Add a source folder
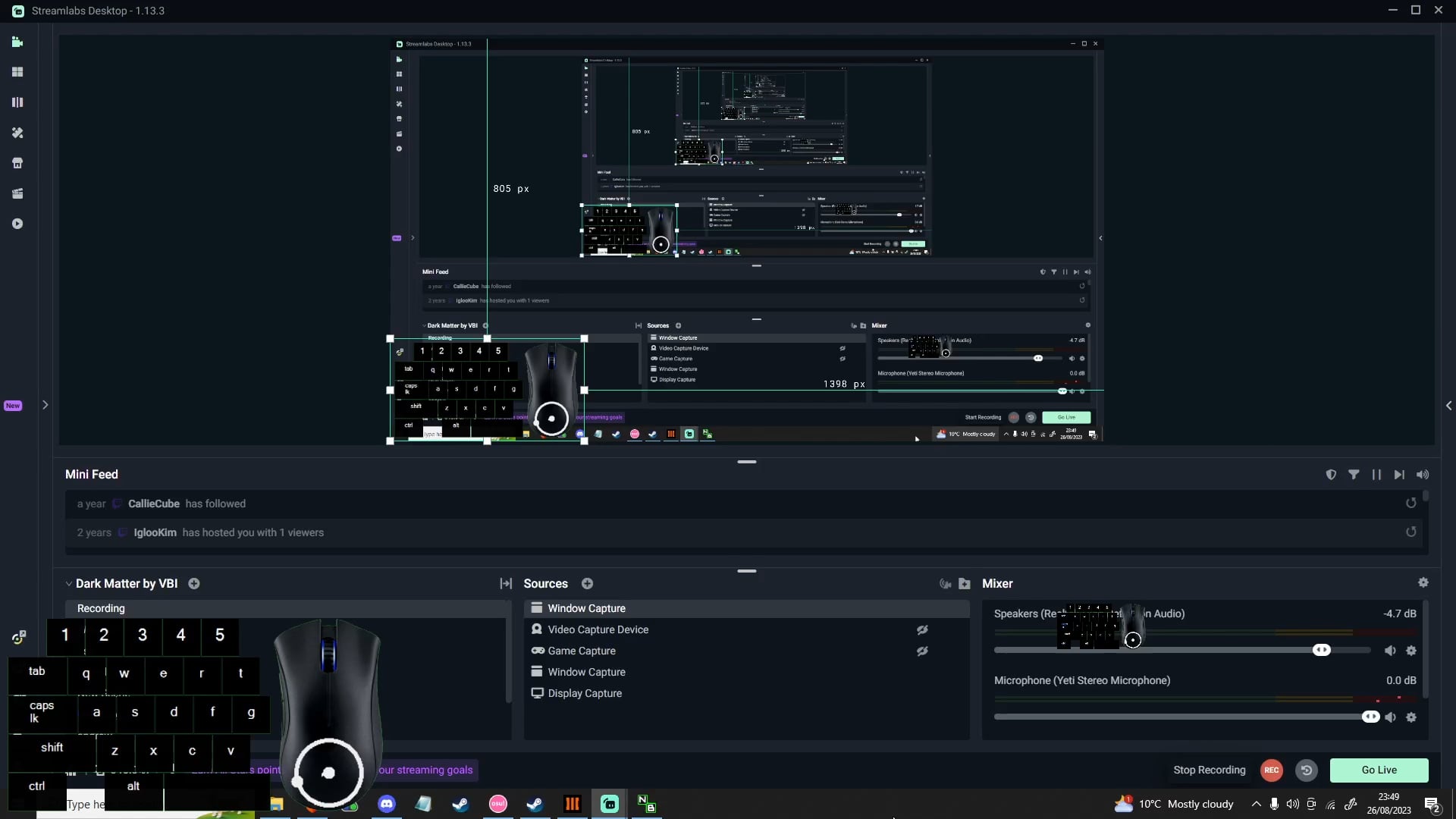 (x=965, y=584)
